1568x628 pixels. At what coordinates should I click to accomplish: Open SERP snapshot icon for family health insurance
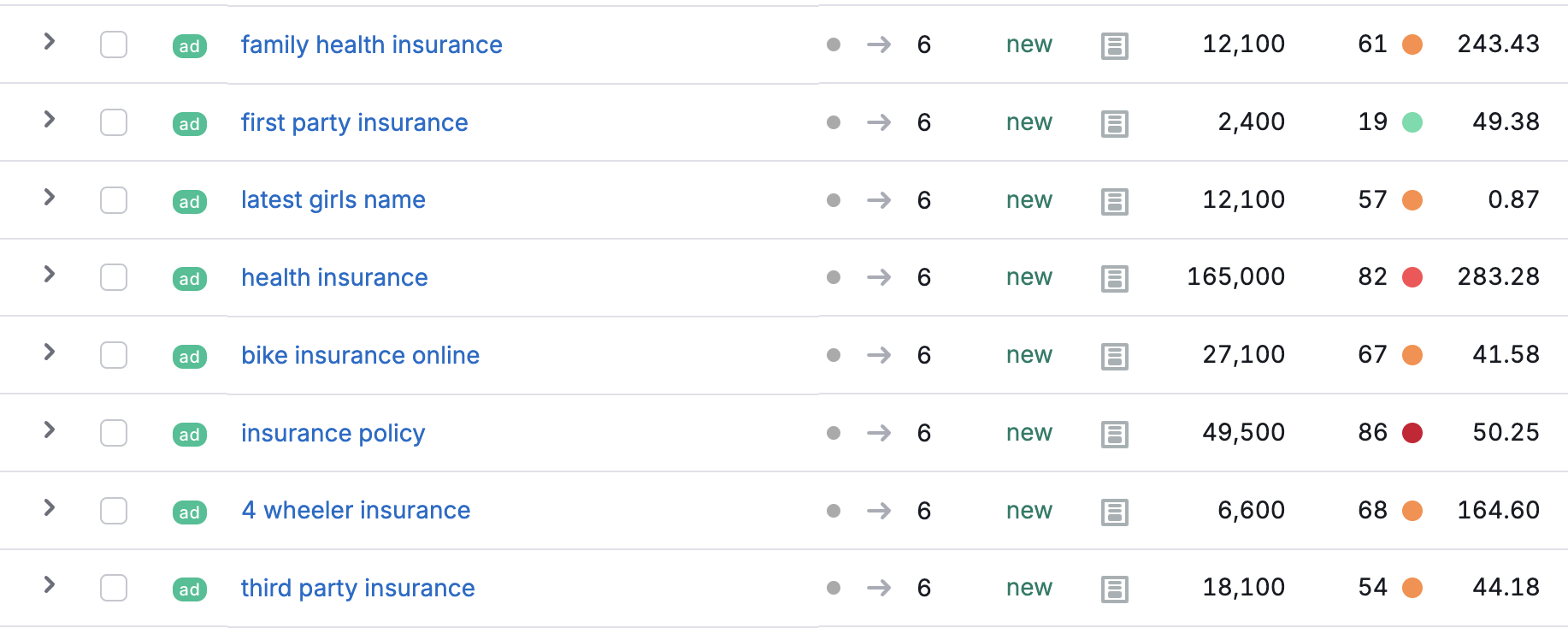[1115, 45]
